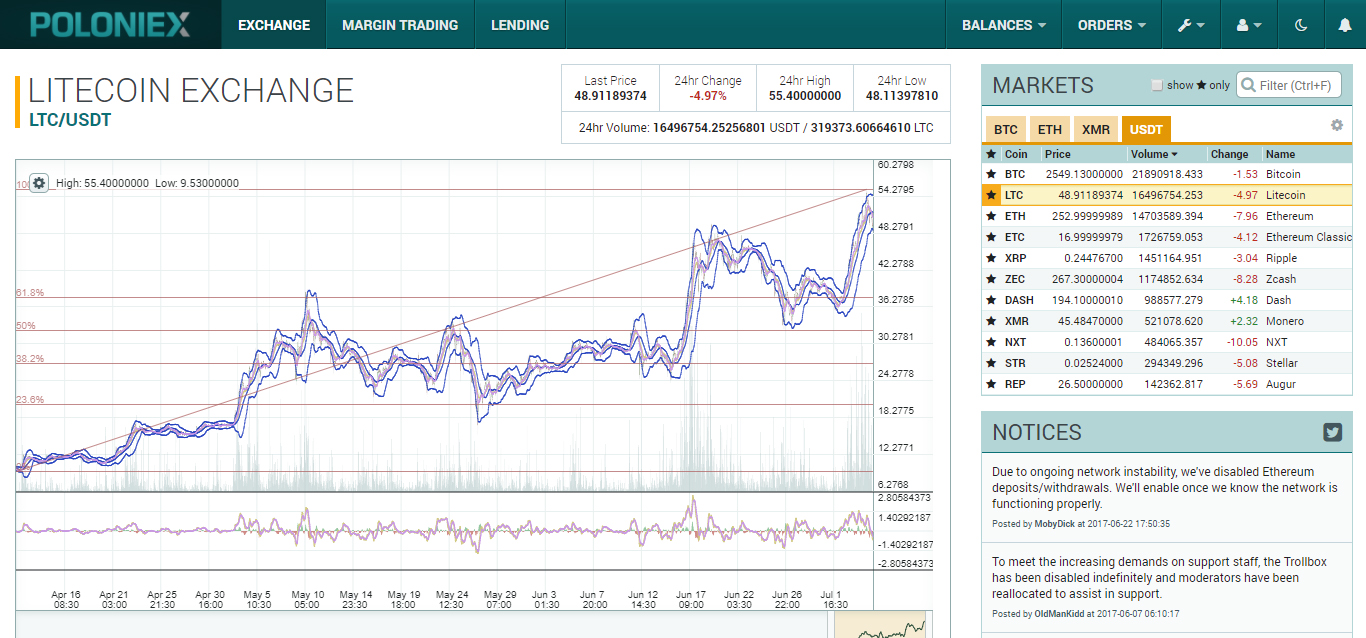Go to Margin Trading
Screen dimensions: 1366x638
click(x=400, y=25)
